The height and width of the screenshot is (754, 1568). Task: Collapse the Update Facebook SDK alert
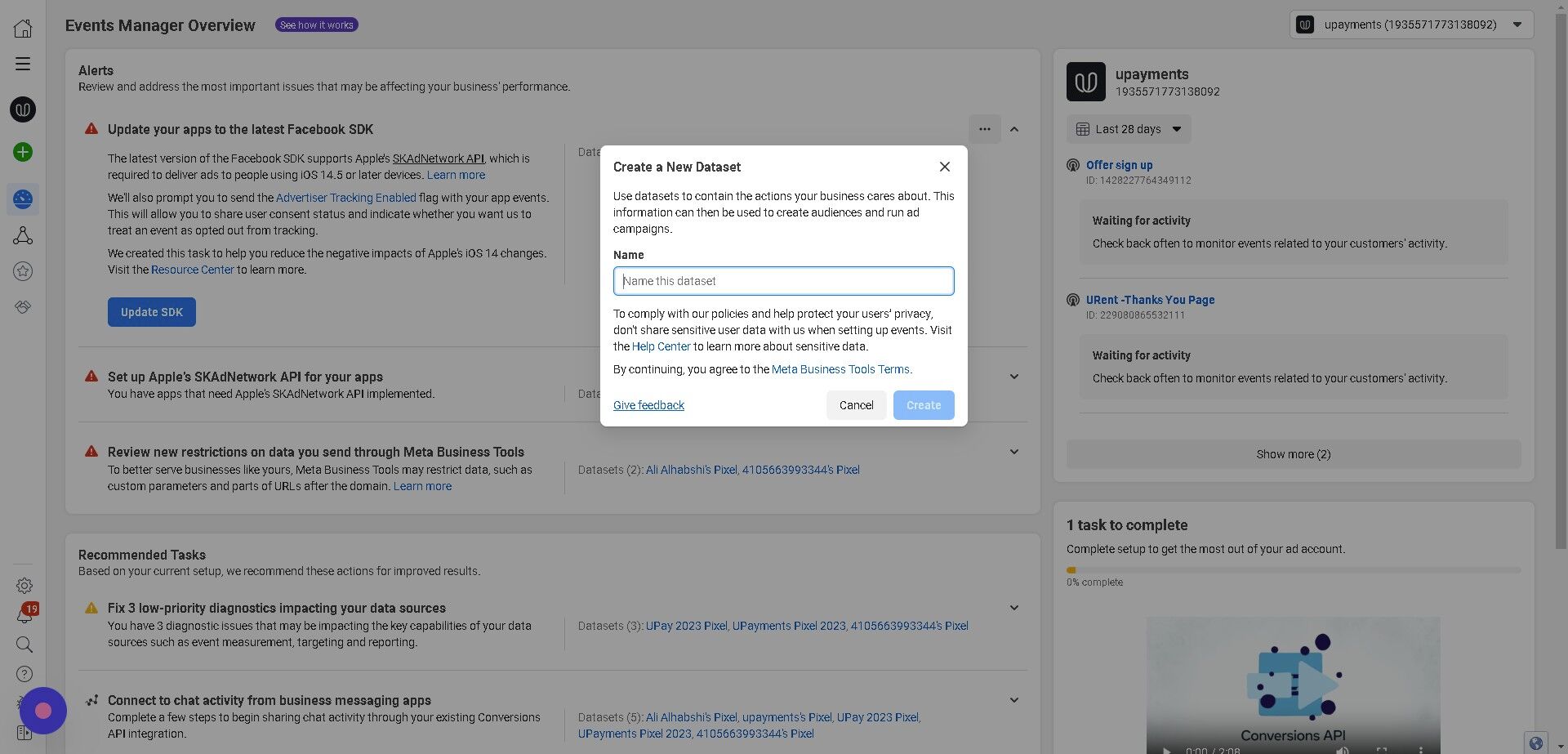pyautogui.click(x=1014, y=129)
